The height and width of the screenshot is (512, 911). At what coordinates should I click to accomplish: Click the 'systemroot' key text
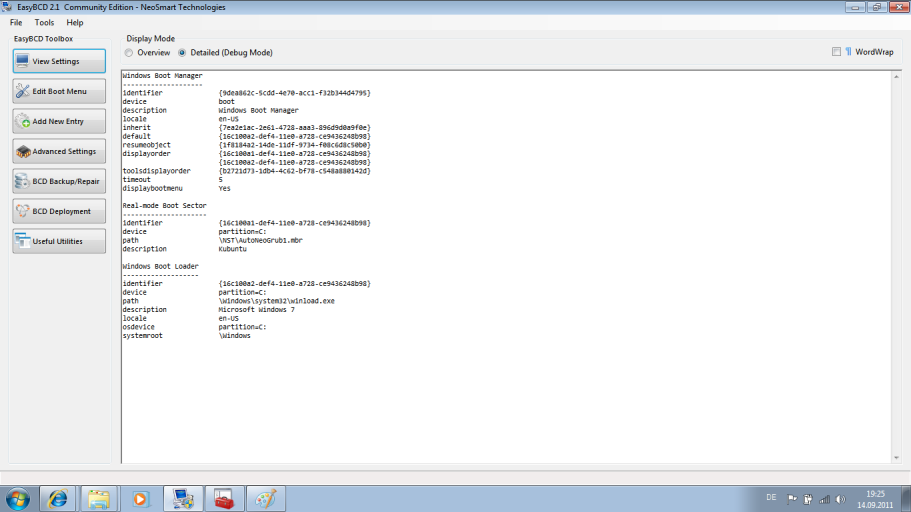[142, 336]
